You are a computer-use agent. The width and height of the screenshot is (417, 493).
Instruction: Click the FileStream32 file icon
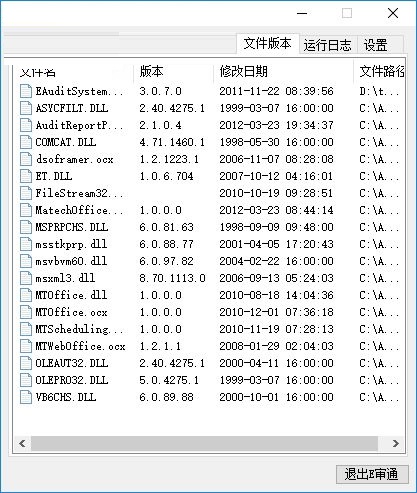point(26,193)
